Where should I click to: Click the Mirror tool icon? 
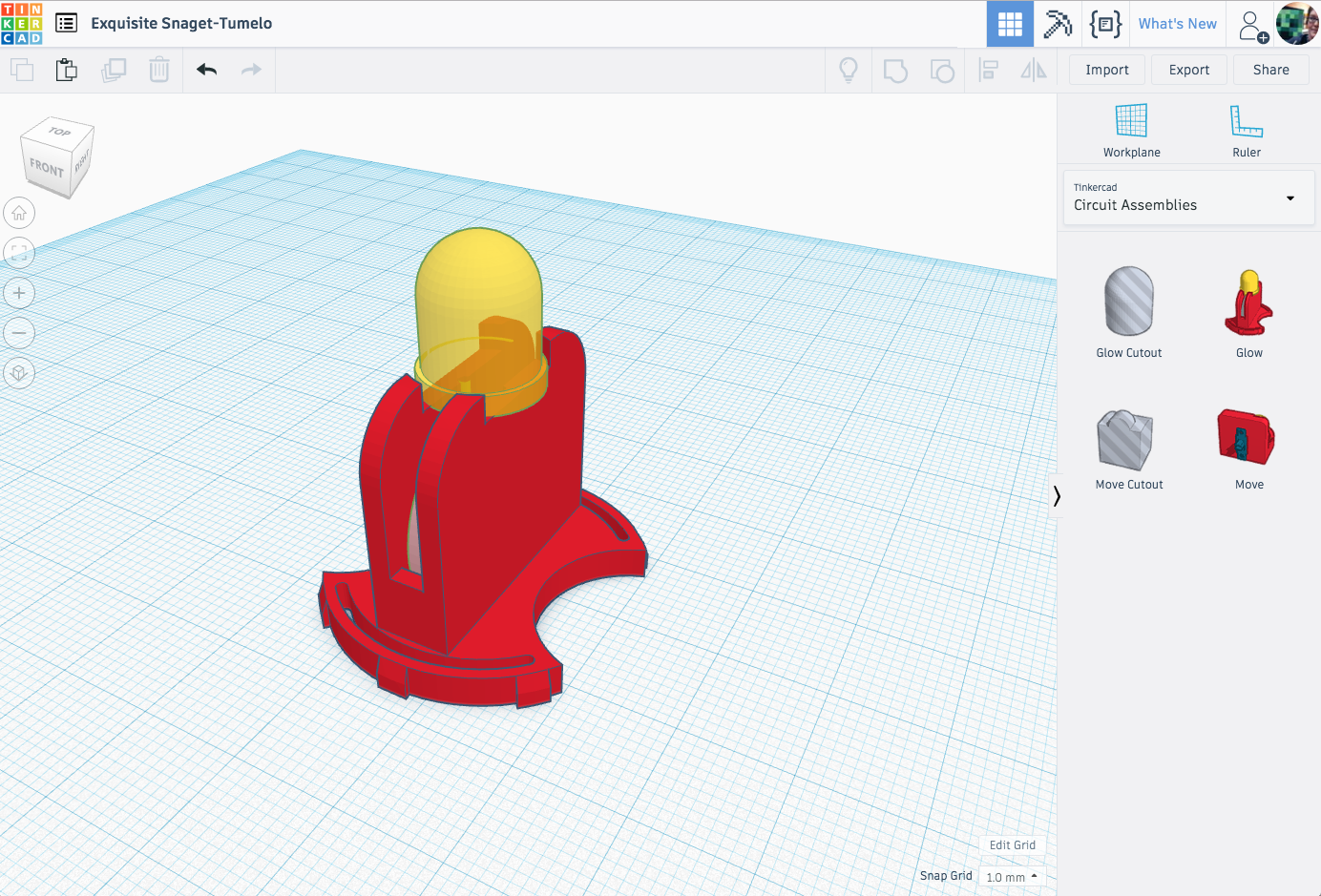coord(1034,70)
